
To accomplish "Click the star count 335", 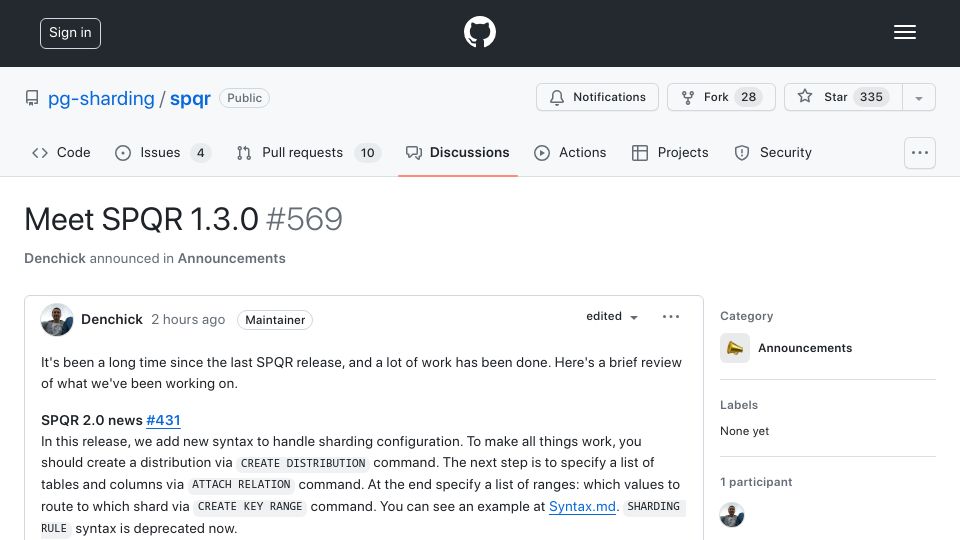I will (x=871, y=97).
